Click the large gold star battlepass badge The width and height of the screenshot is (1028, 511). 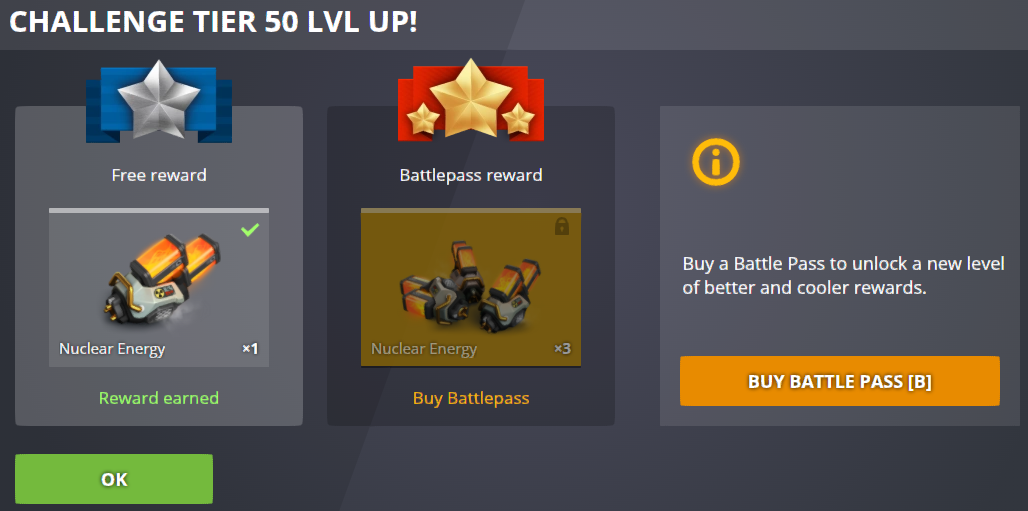(x=471, y=98)
